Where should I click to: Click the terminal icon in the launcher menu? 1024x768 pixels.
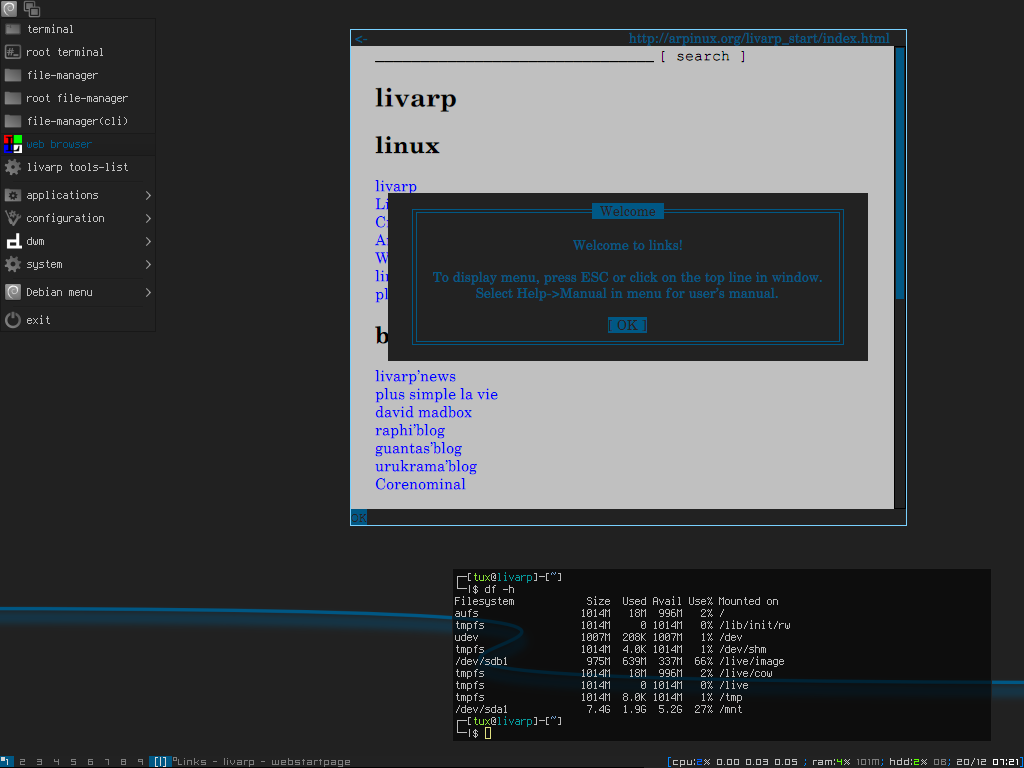[x=12, y=29]
